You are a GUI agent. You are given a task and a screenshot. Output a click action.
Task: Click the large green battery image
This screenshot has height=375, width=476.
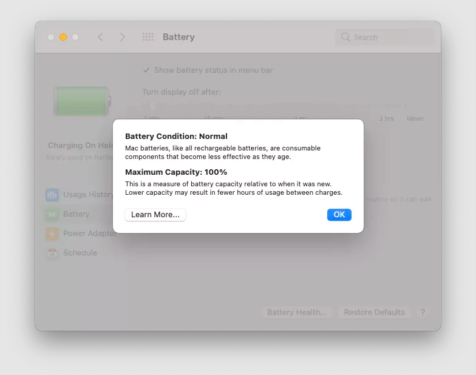tap(82, 101)
